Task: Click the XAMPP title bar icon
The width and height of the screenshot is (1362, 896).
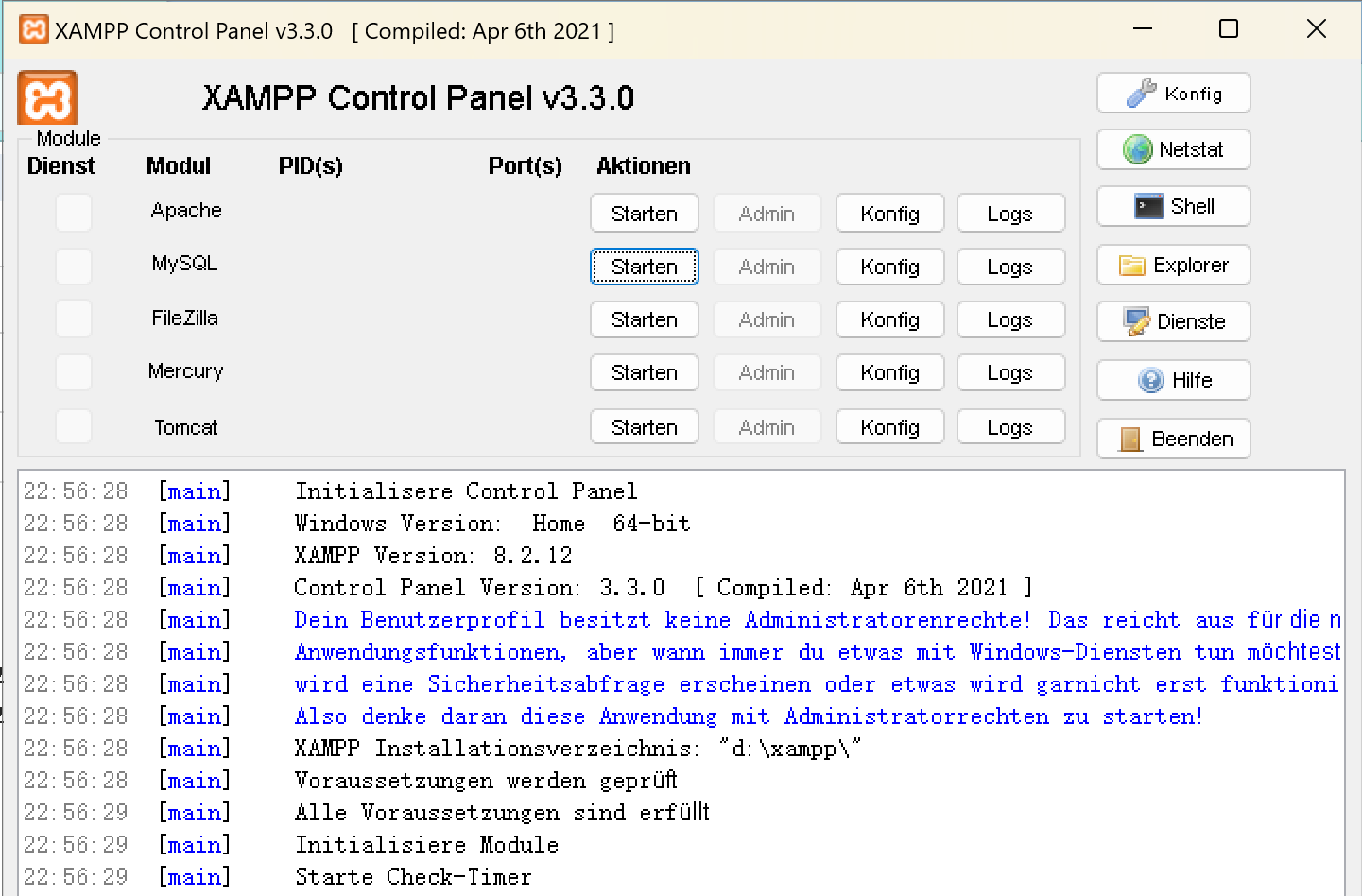Action: point(34,30)
